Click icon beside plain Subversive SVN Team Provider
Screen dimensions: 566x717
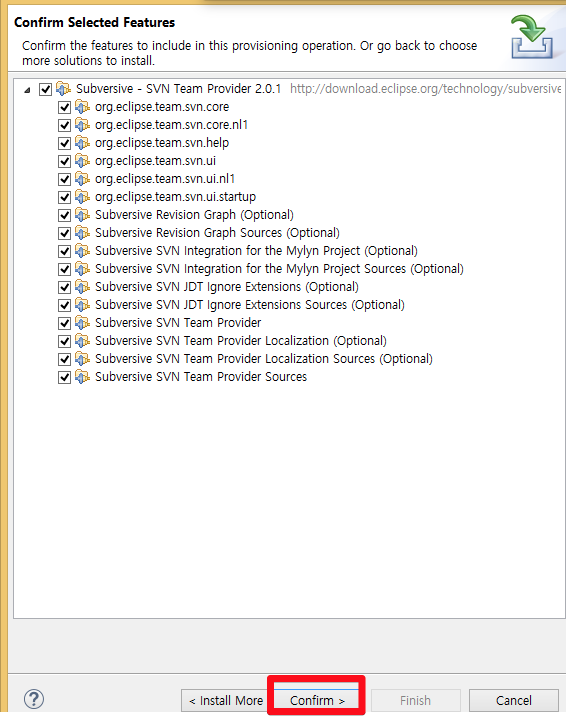82,322
